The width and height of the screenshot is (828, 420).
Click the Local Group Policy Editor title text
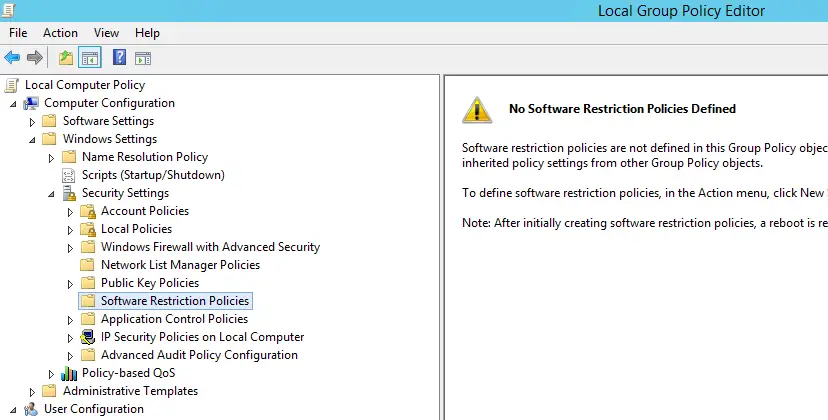[x=681, y=11]
